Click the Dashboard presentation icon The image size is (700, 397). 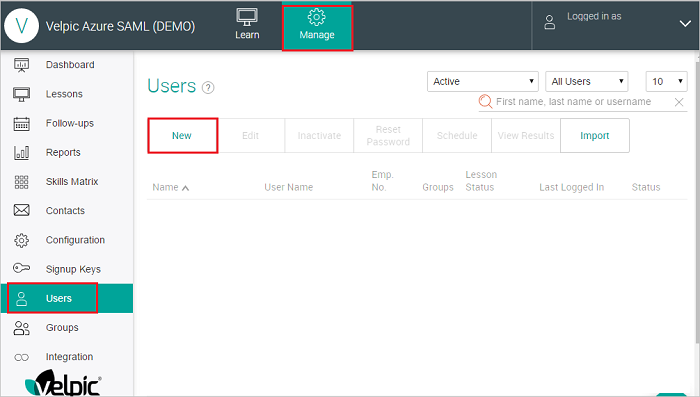coord(21,65)
